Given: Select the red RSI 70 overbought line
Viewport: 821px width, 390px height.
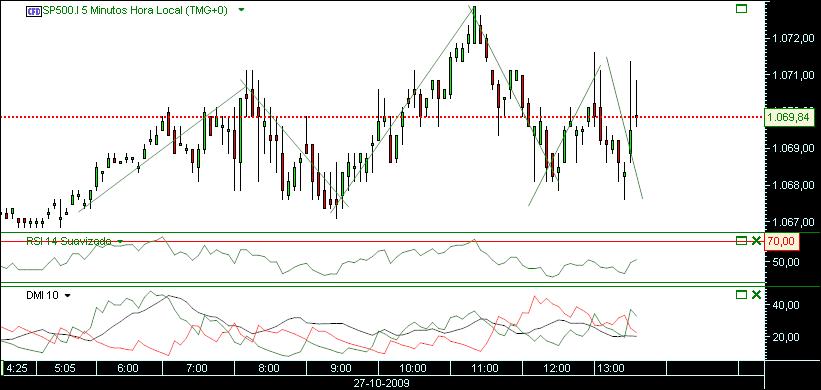Looking at the screenshot, I should pyautogui.click(x=382, y=241).
